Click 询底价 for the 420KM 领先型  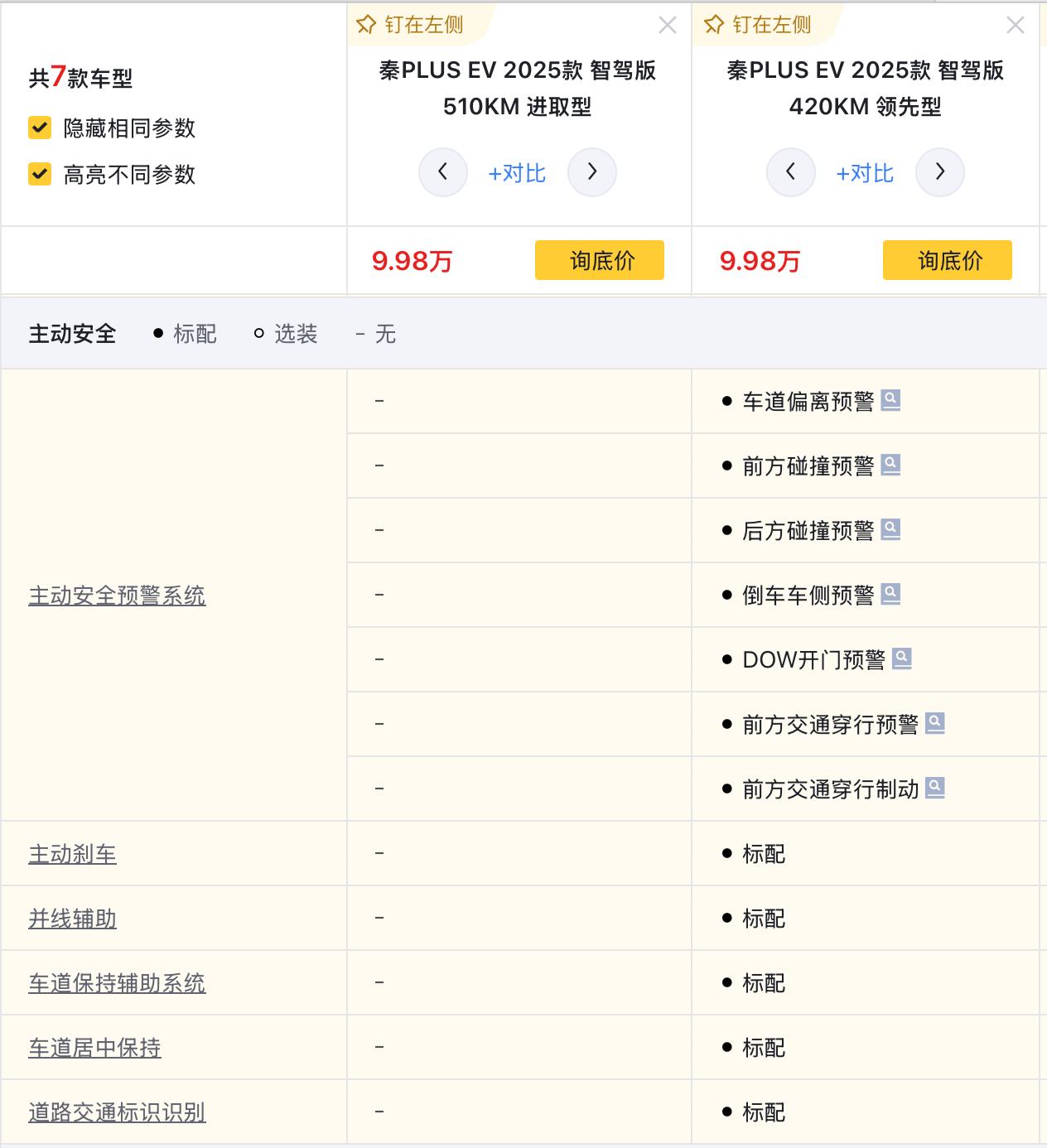click(948, 260)
